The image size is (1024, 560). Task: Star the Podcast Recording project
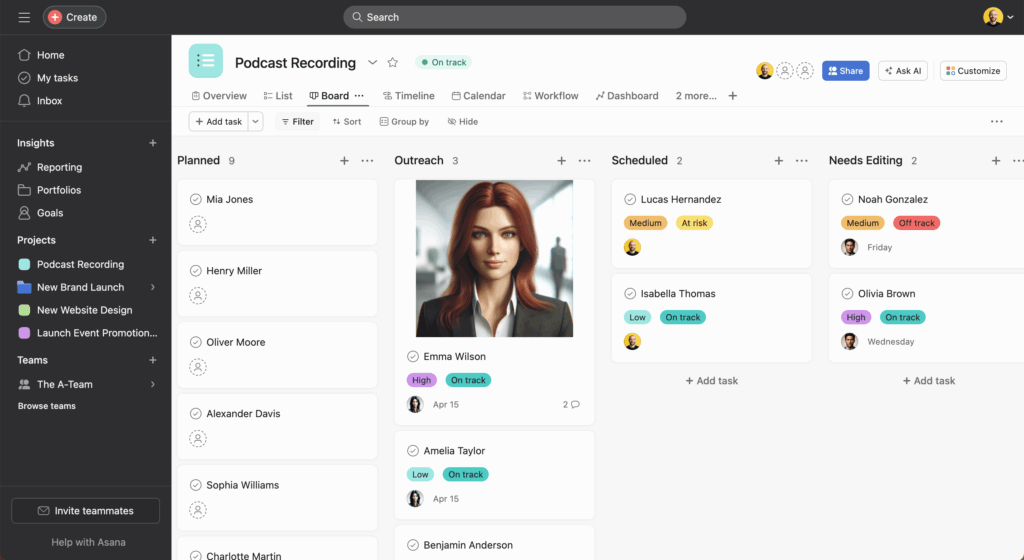[x=392, y=63]
